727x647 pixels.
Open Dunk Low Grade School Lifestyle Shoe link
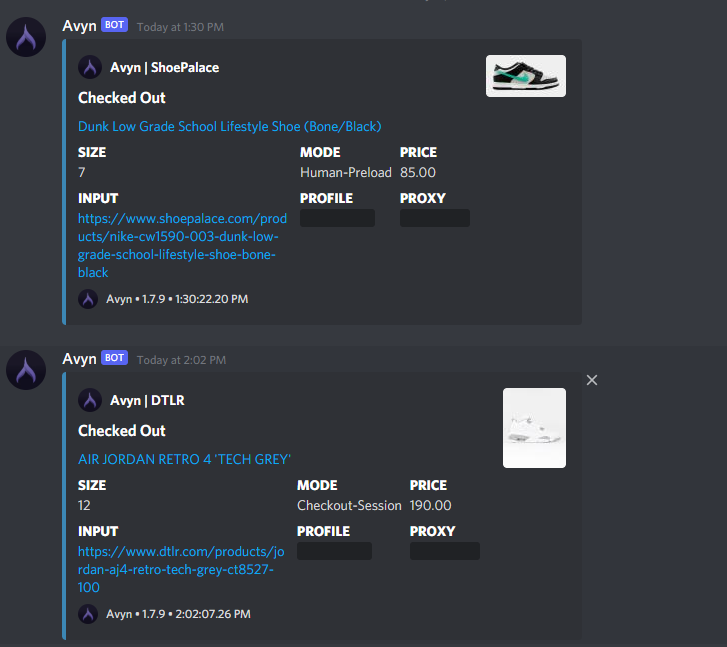coord(230,126)
